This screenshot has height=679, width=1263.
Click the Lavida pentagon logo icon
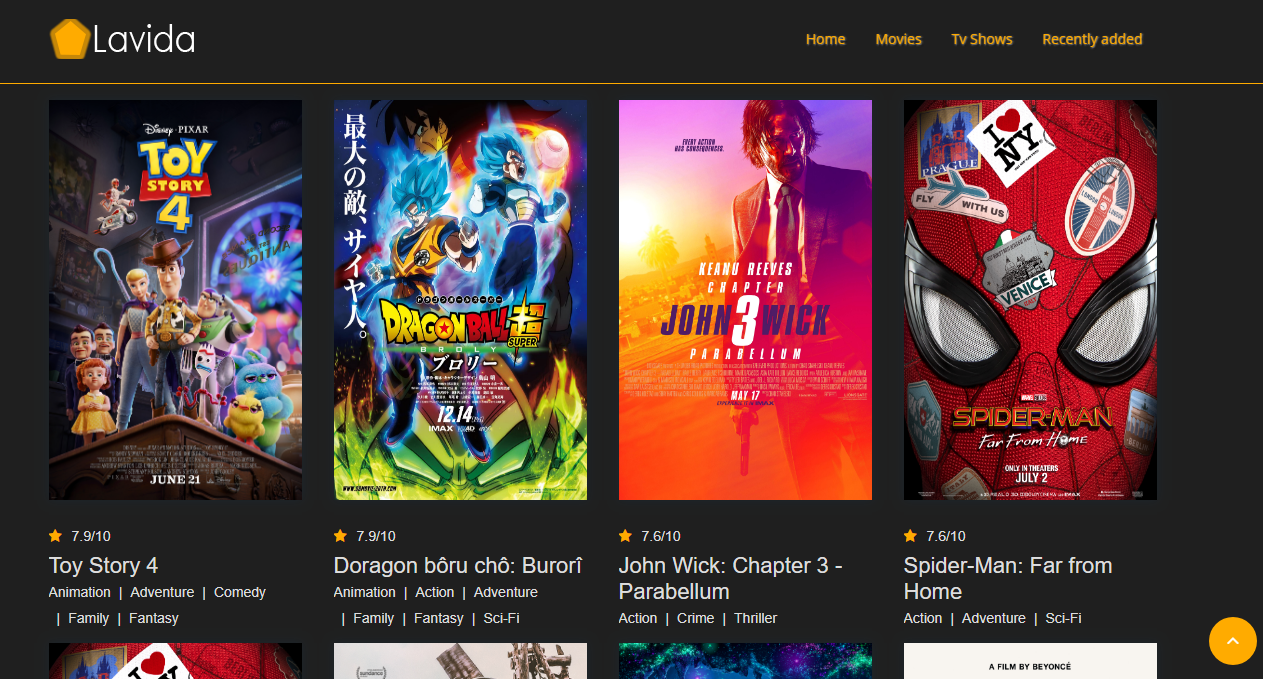click(x=69, y=39)
